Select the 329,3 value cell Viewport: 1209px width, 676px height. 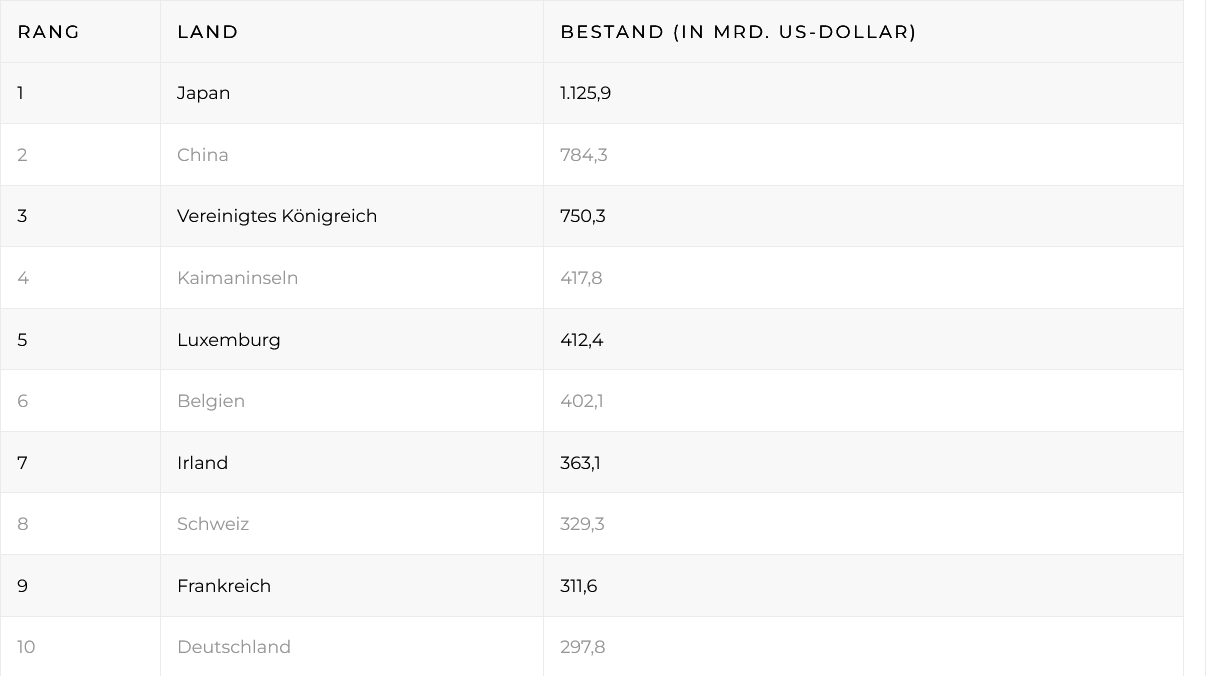click(582, 524)
